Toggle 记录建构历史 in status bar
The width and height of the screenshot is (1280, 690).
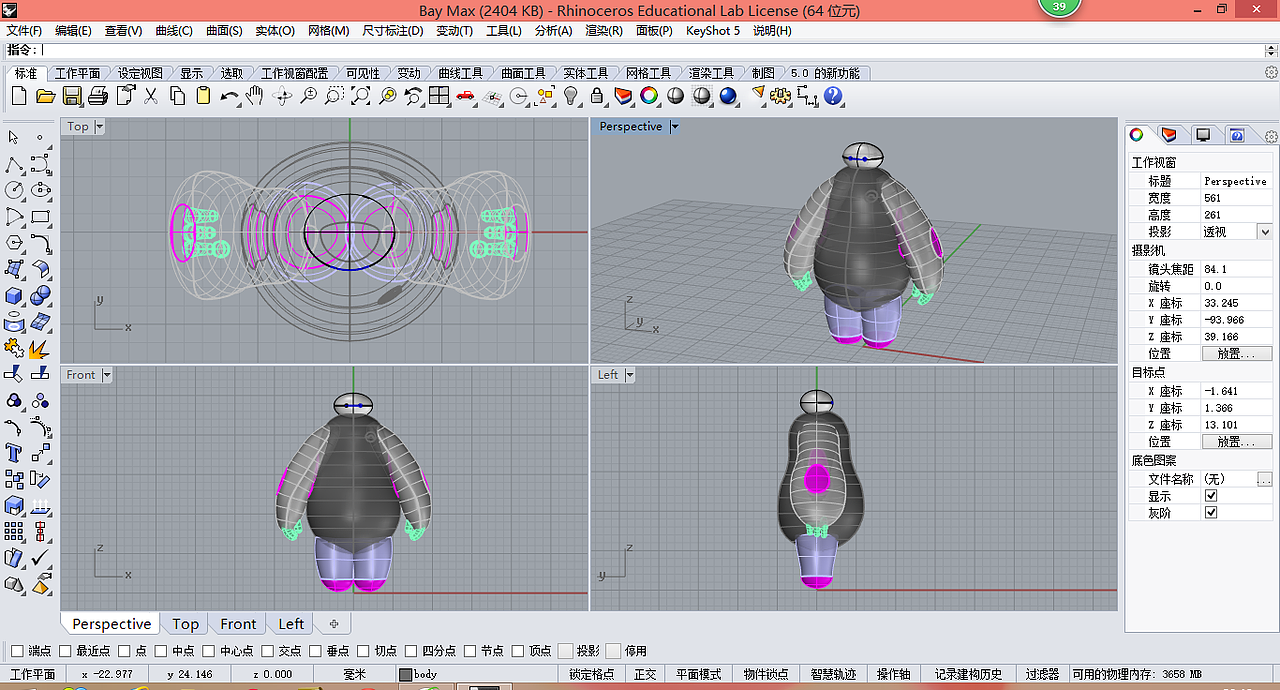967,675
